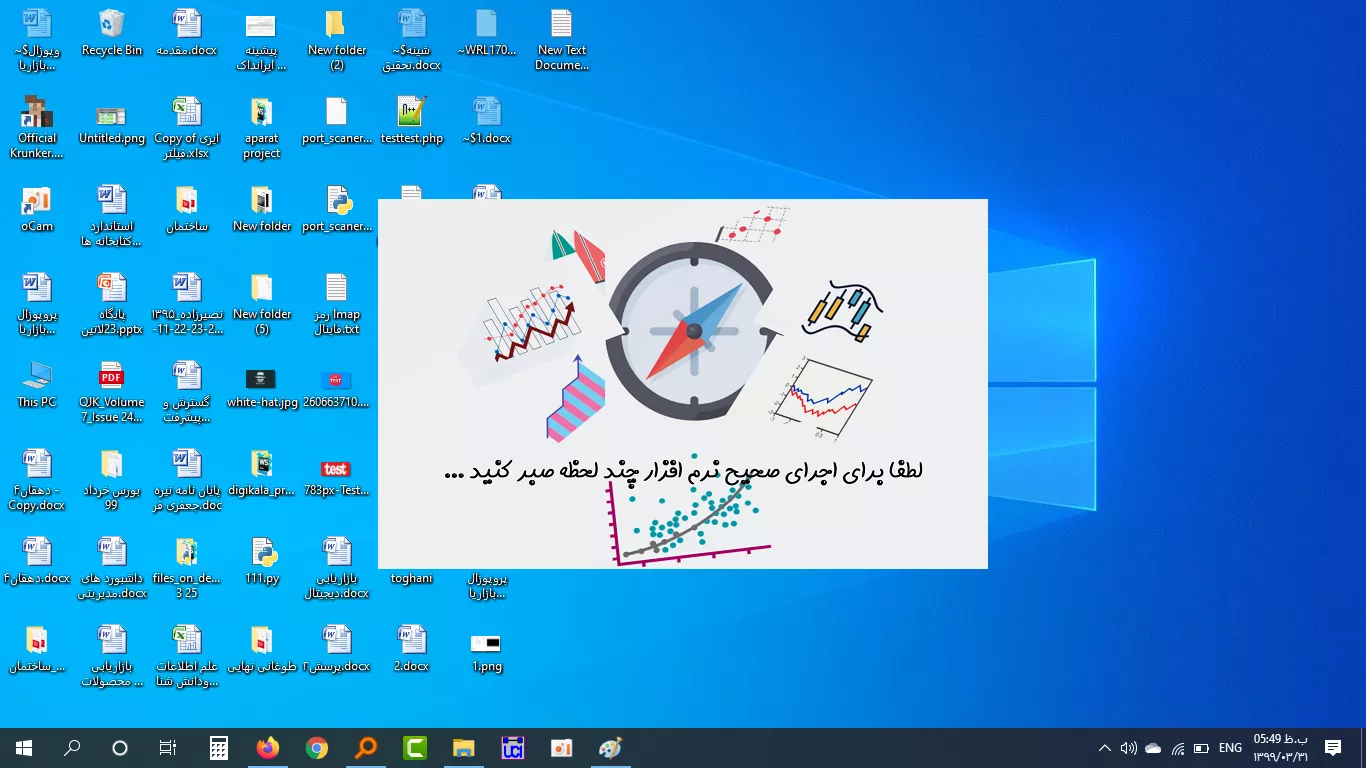Click the UCI application taskbar icon
The width and height of the screenshot is (1366, 768).
tap(512, 748)
